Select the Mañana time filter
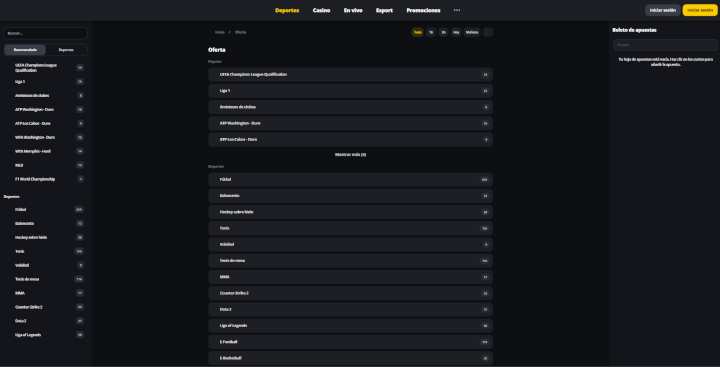This screenshot has width=720, height=367. [x=472, y=32]
